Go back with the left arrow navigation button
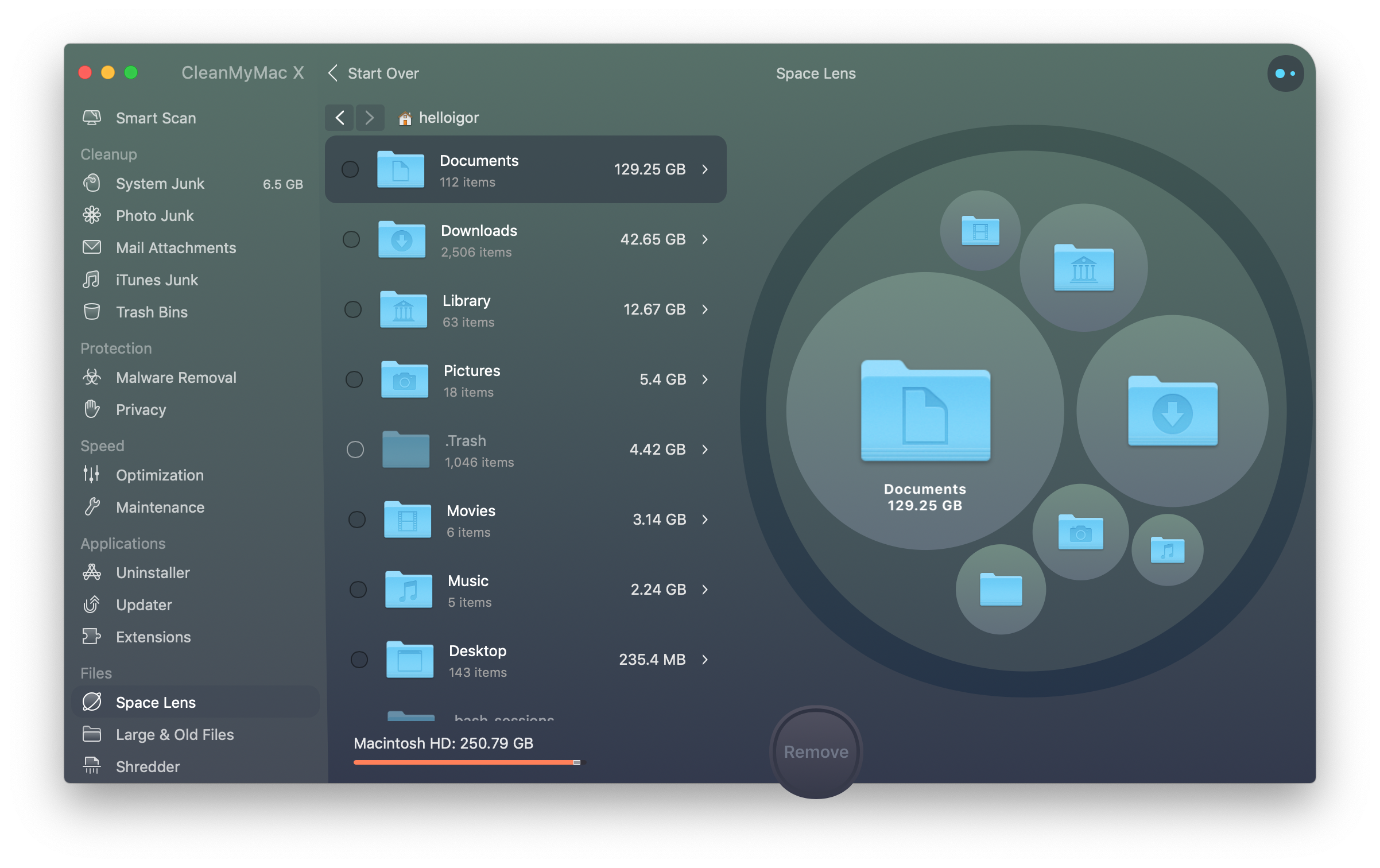The height and width of the screenshot is (868, 1380). [x=340, y=118]
